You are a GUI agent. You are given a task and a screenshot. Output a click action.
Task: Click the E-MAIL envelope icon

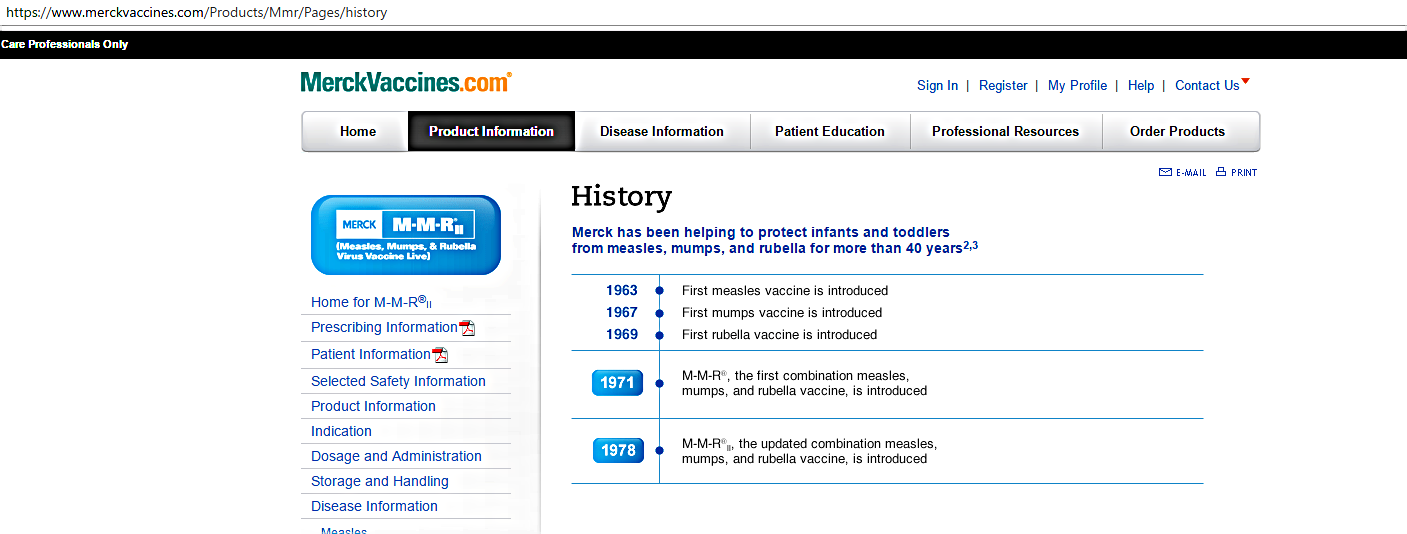click(1165, 172)
